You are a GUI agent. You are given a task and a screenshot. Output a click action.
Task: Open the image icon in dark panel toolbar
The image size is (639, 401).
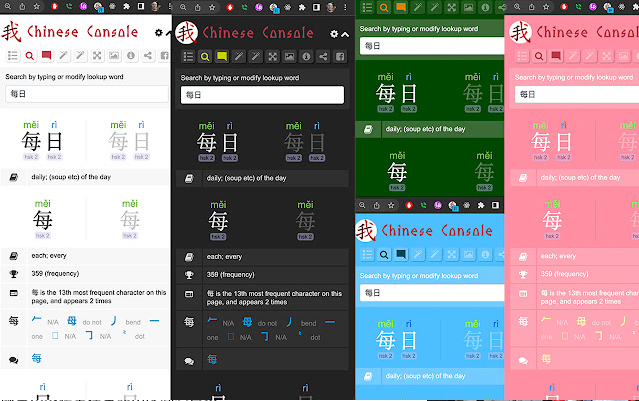pos(289,57)
